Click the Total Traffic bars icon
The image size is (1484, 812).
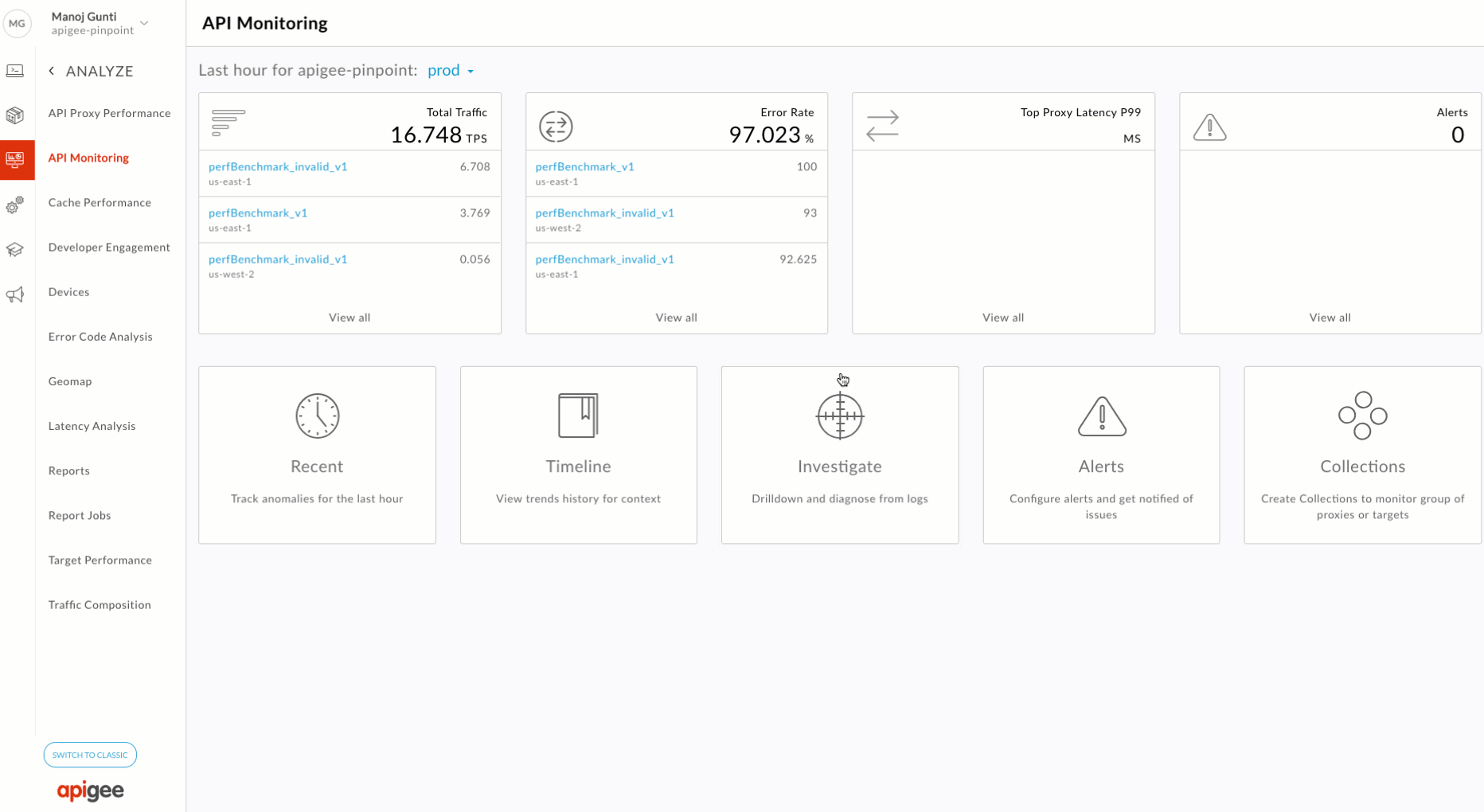228,123
